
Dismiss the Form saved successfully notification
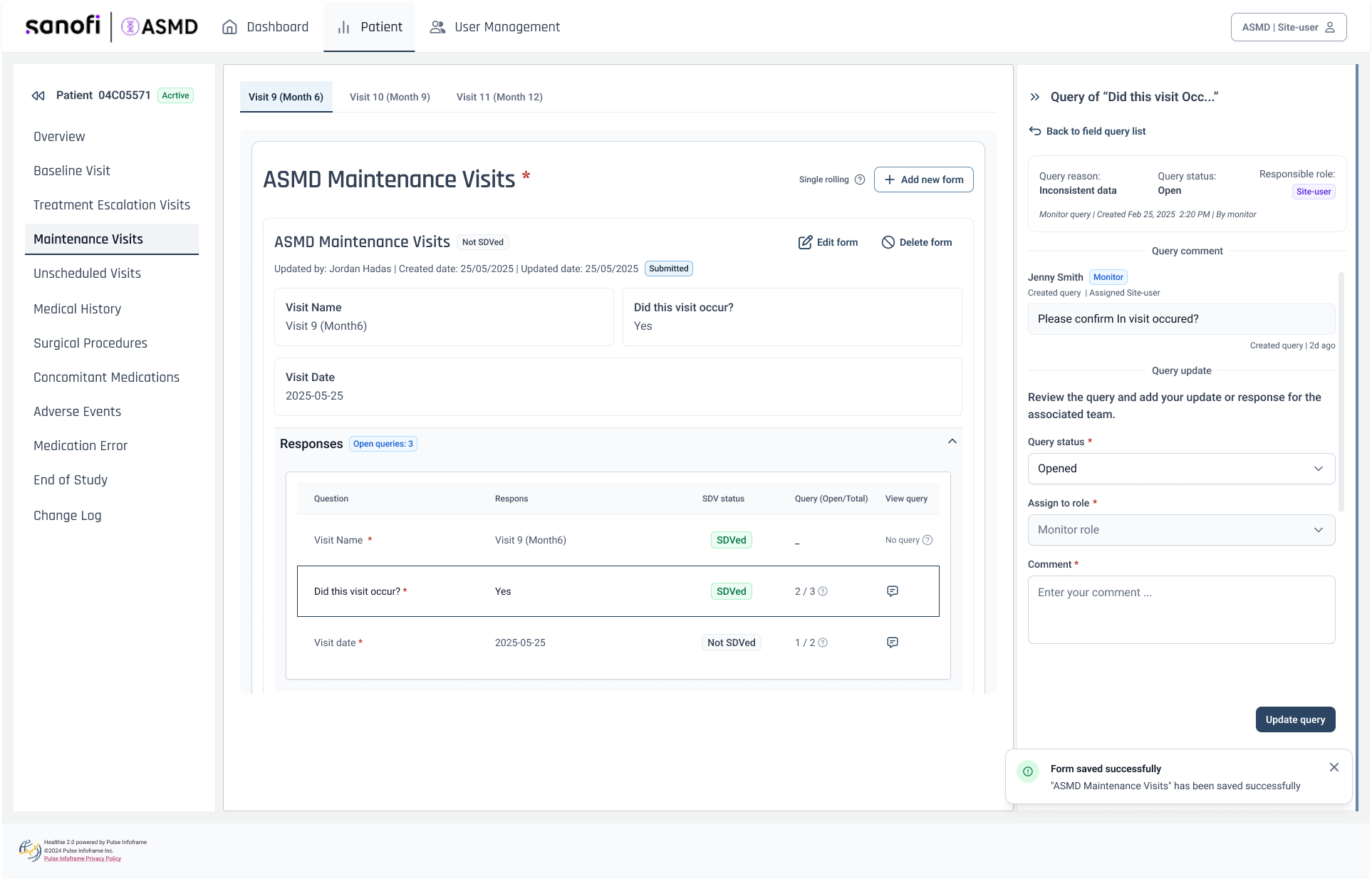point(1334,767)
